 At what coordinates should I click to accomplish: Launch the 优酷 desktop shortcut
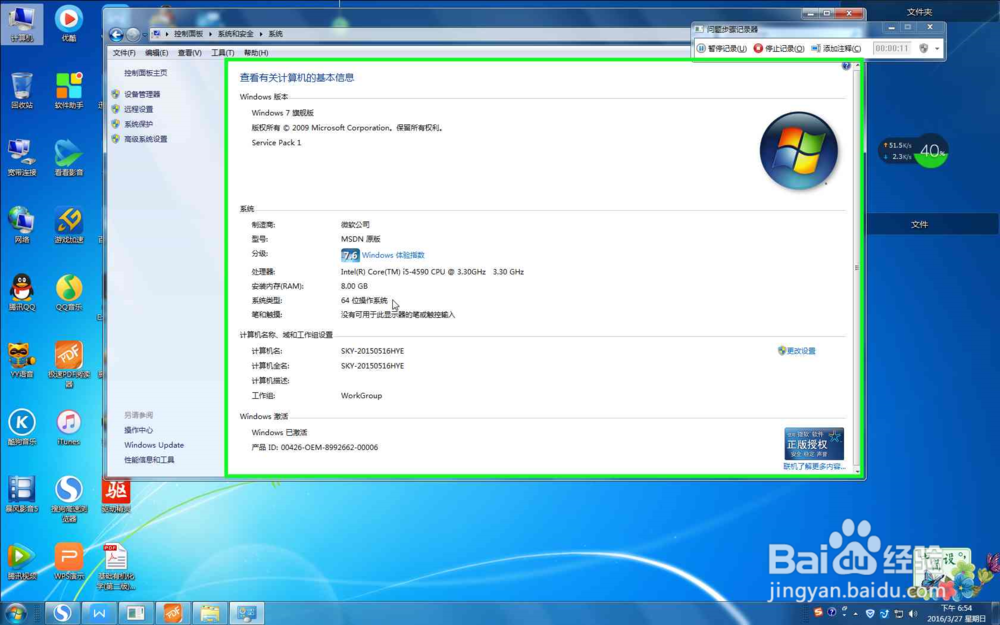tap(68, 24)
